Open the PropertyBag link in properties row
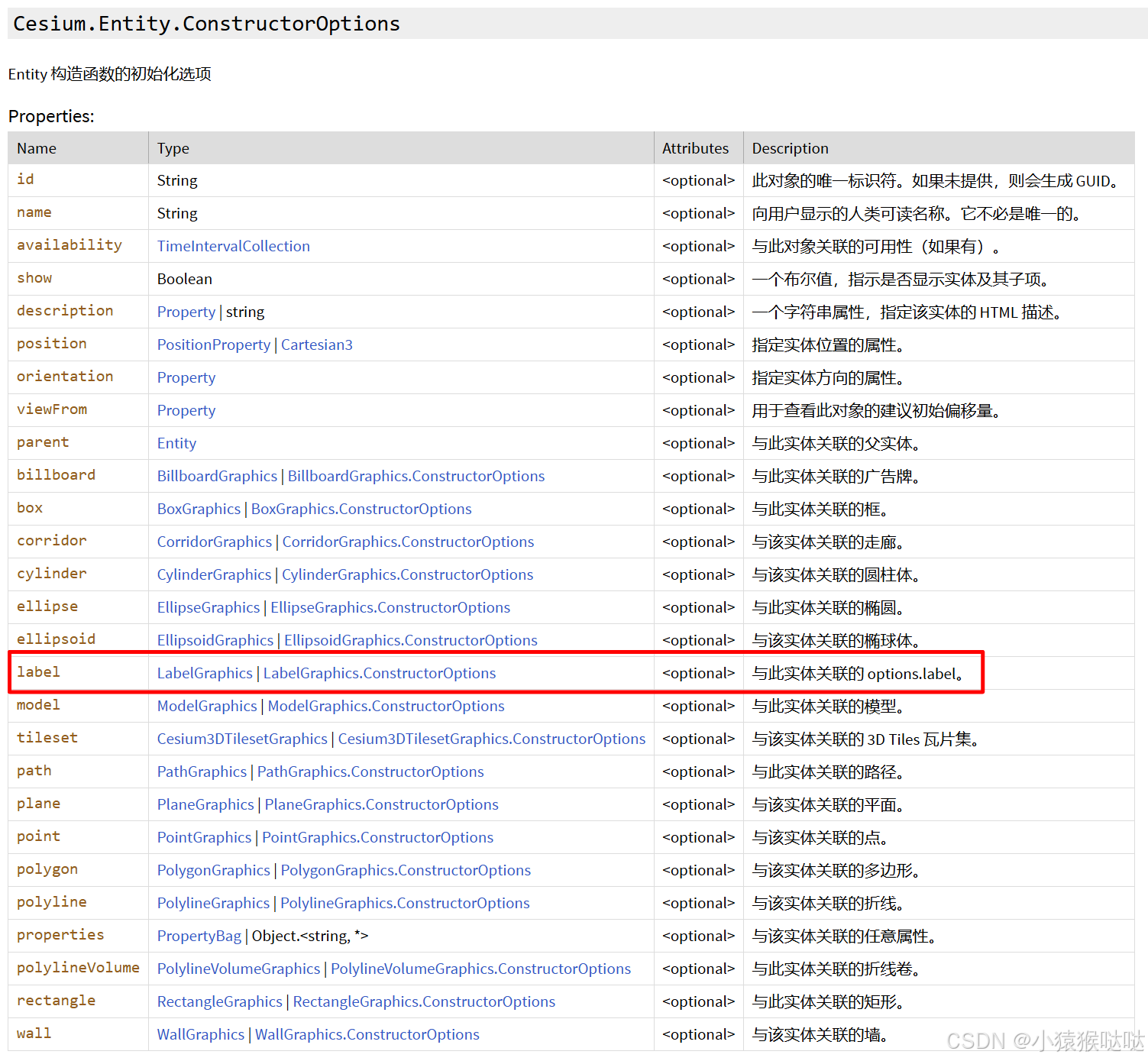 [199, 936]
